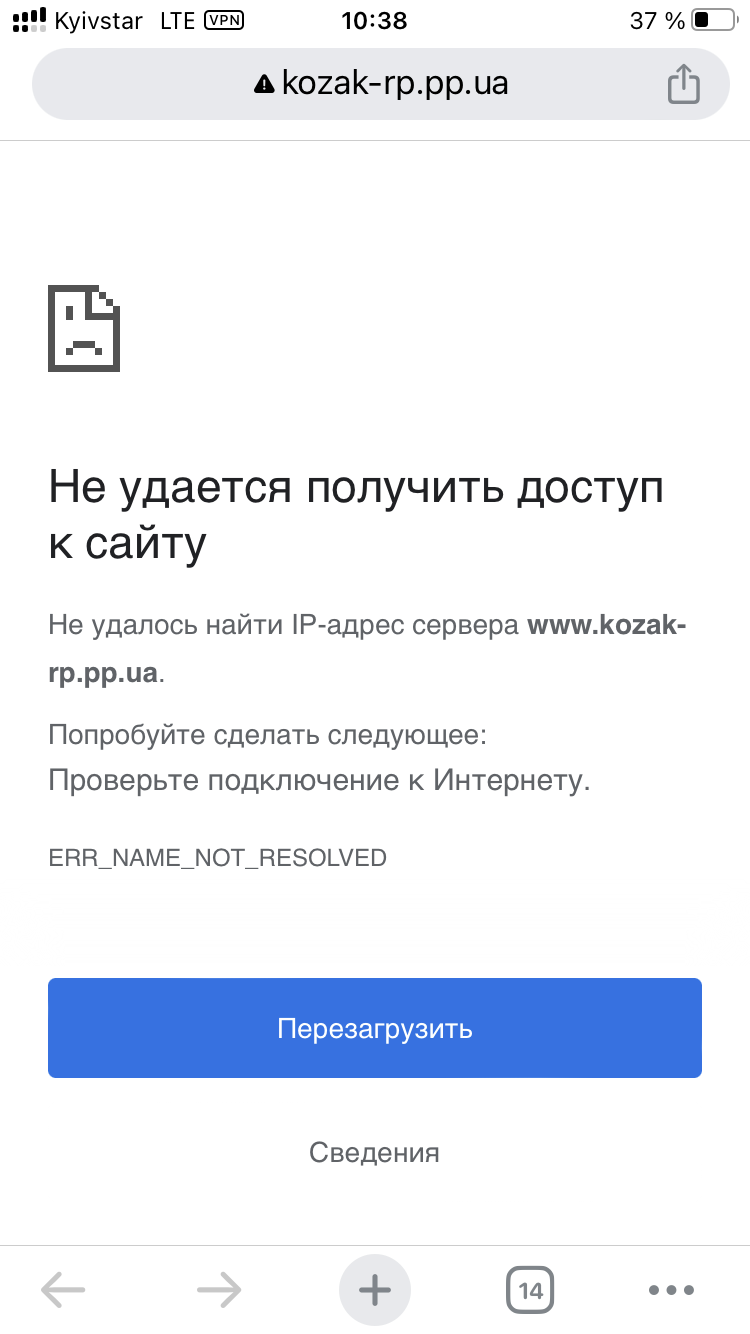This screenshot has width=750, height=1334.
Task: Open Сведения for more error details
Action: point(374,1152)
